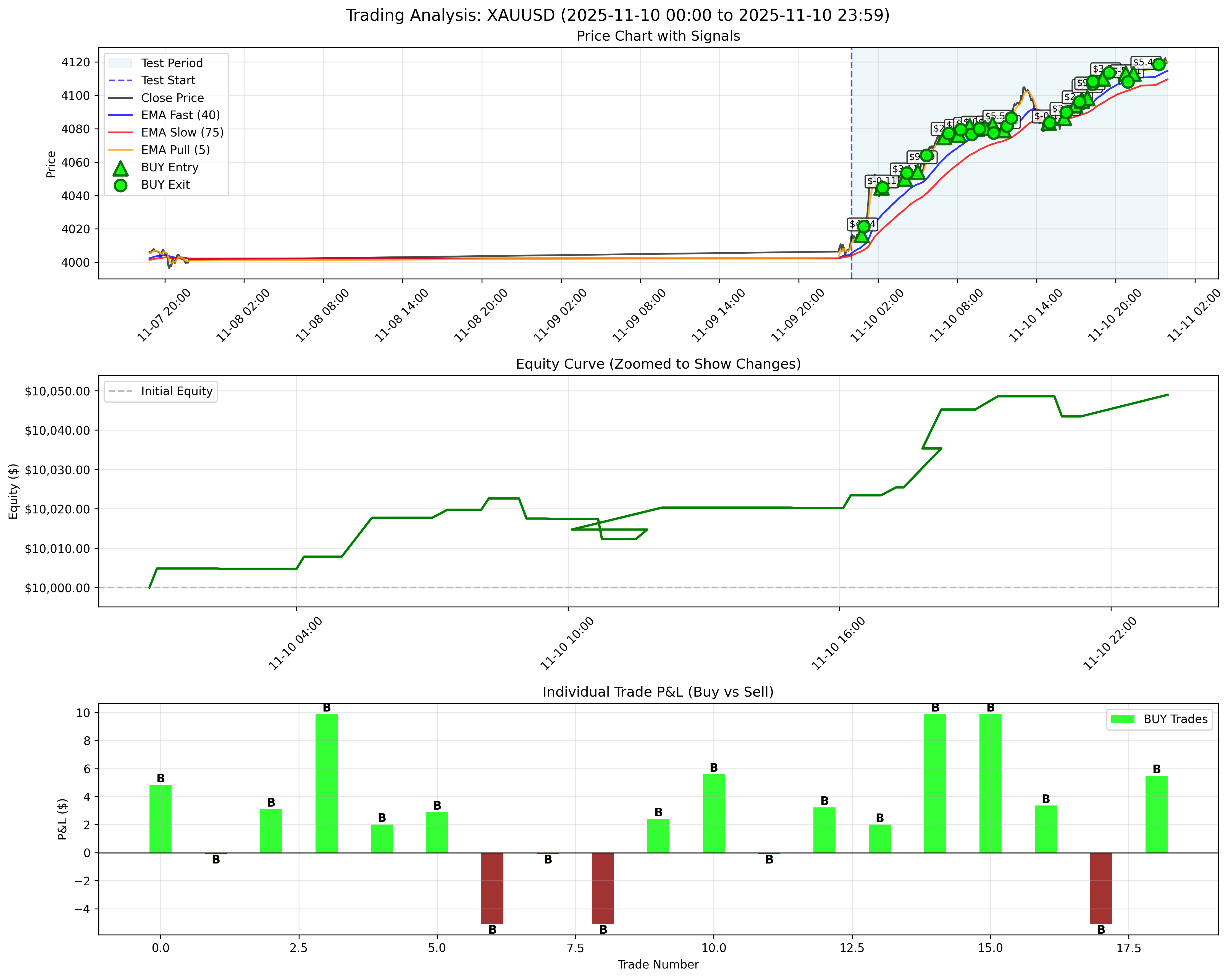Image resolution: width=1232 pixels, height=979 pixels.
Task: Click the 11-10 16:00 equity axis label
Action: (838, 644)
